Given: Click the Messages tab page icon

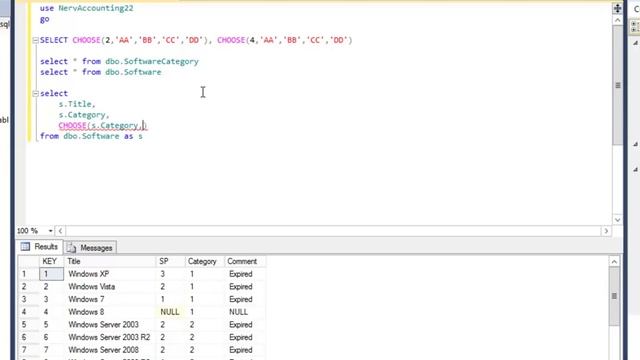Looking at the screenshot, I should point(71,248).
